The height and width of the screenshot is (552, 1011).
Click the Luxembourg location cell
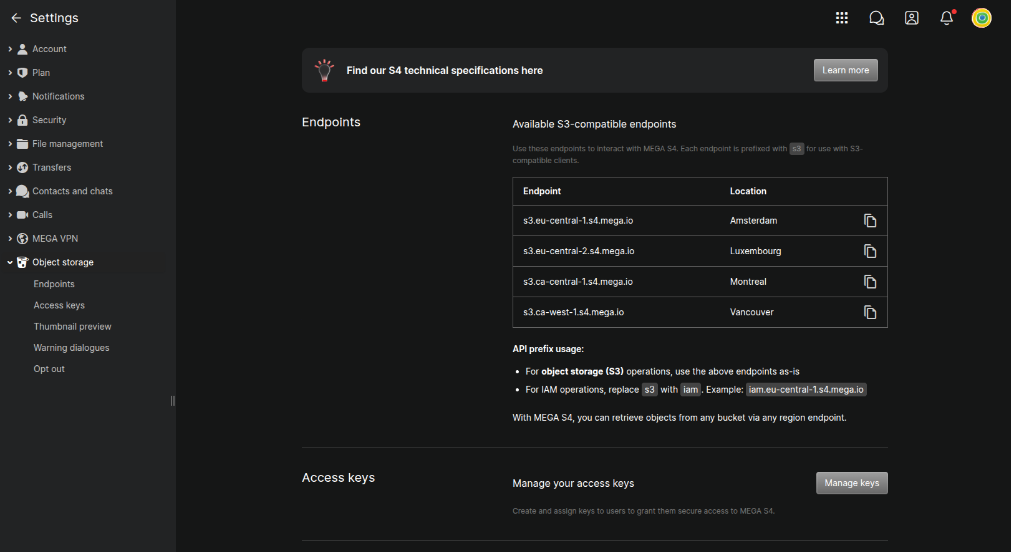[756, 251]
